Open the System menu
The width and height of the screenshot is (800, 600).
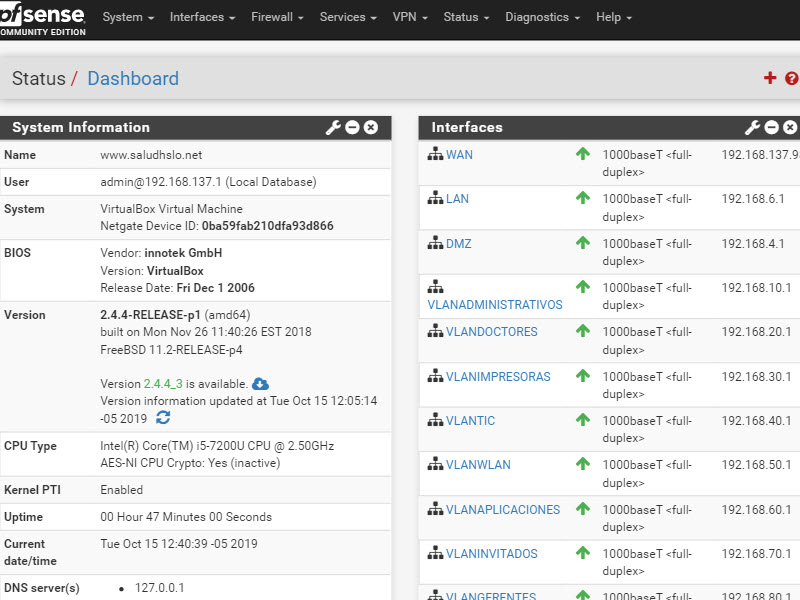click(x=128, y=17)
